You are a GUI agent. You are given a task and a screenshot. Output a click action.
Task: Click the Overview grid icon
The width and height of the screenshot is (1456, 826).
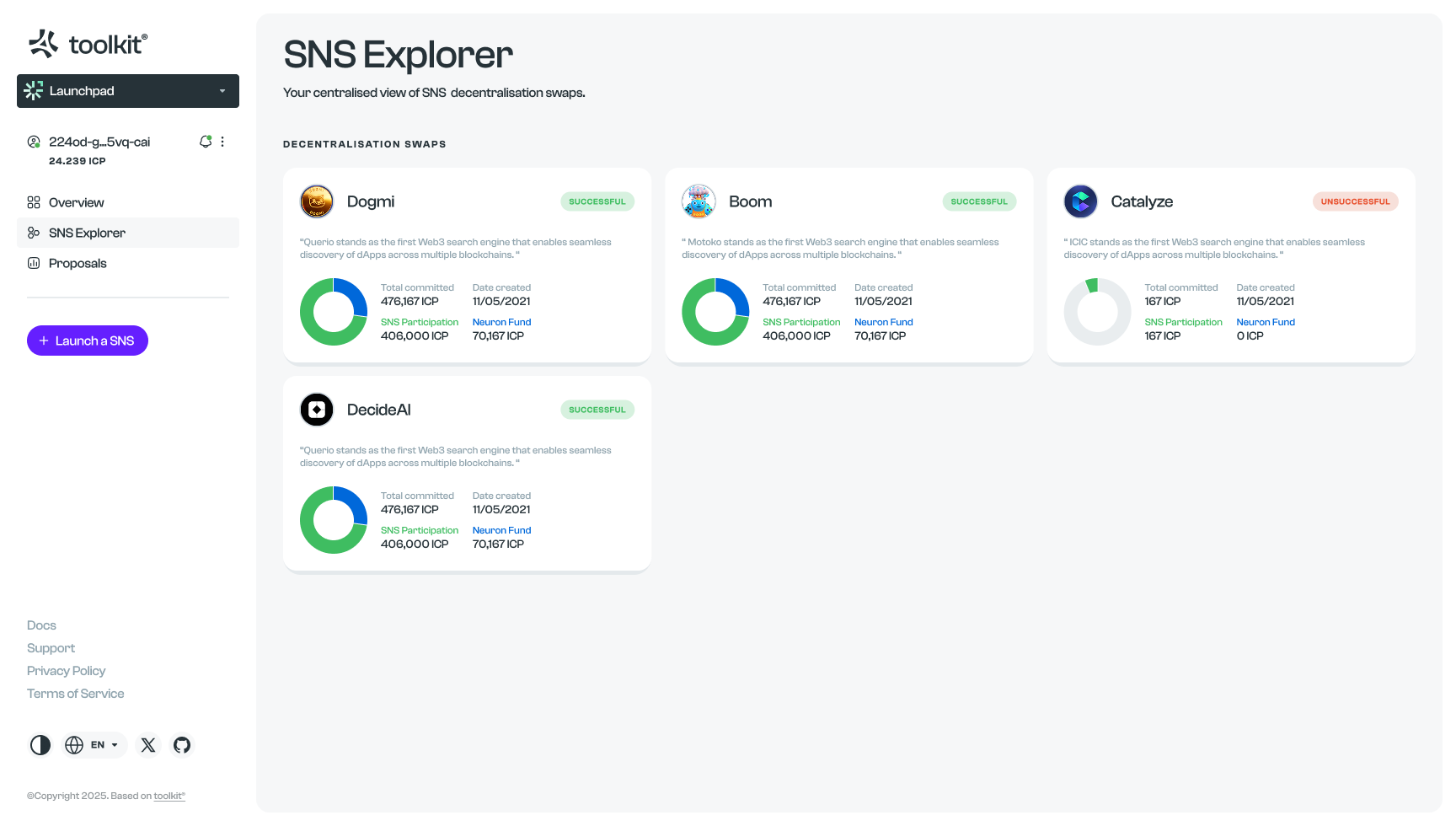click(34, 202)
